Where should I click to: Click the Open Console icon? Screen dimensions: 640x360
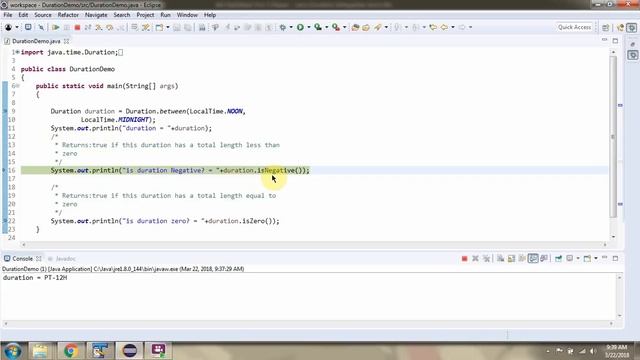[x=587, y=258]
